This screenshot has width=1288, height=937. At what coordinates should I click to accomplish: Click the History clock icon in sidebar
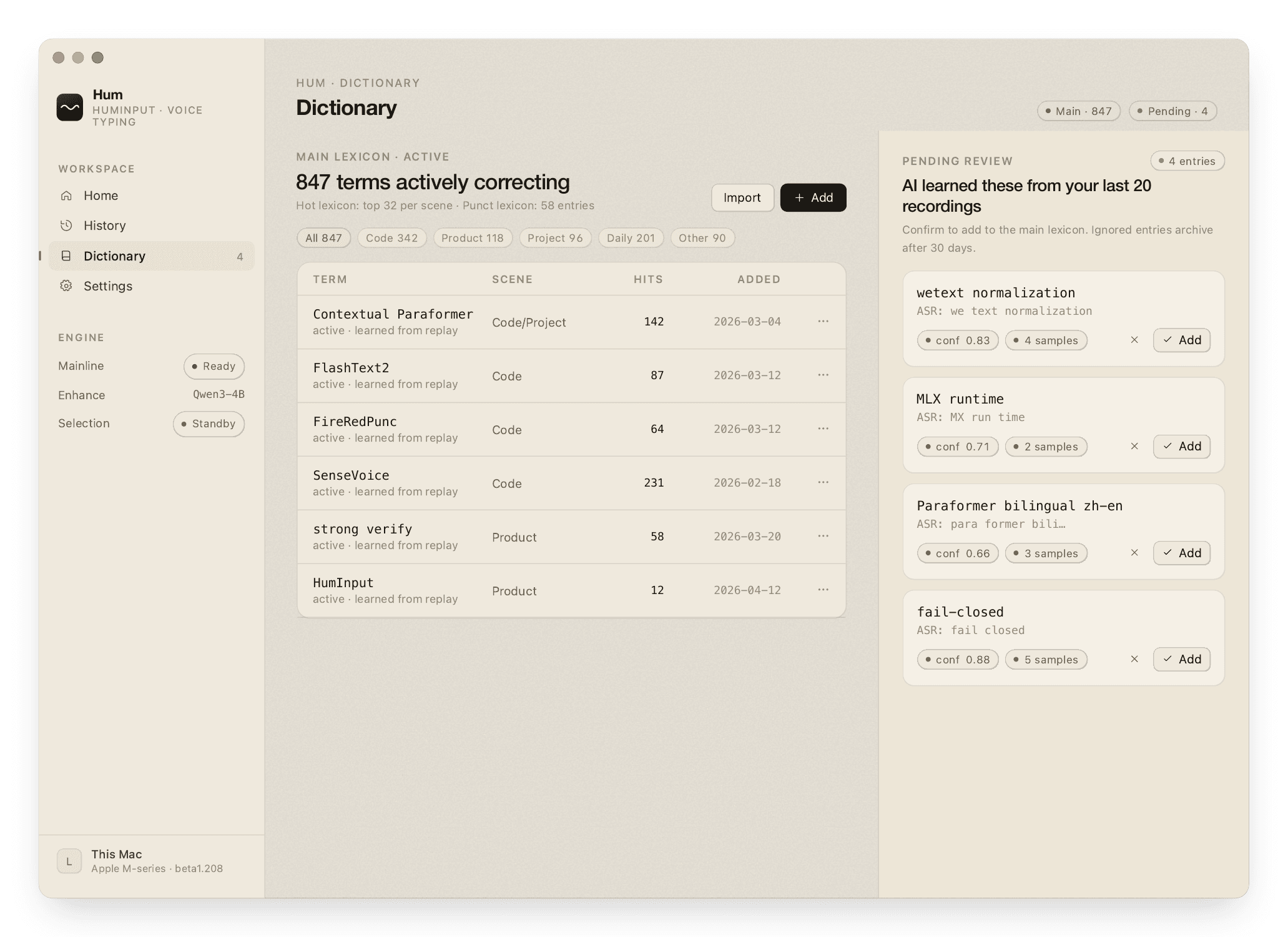[x=66, y=226]
